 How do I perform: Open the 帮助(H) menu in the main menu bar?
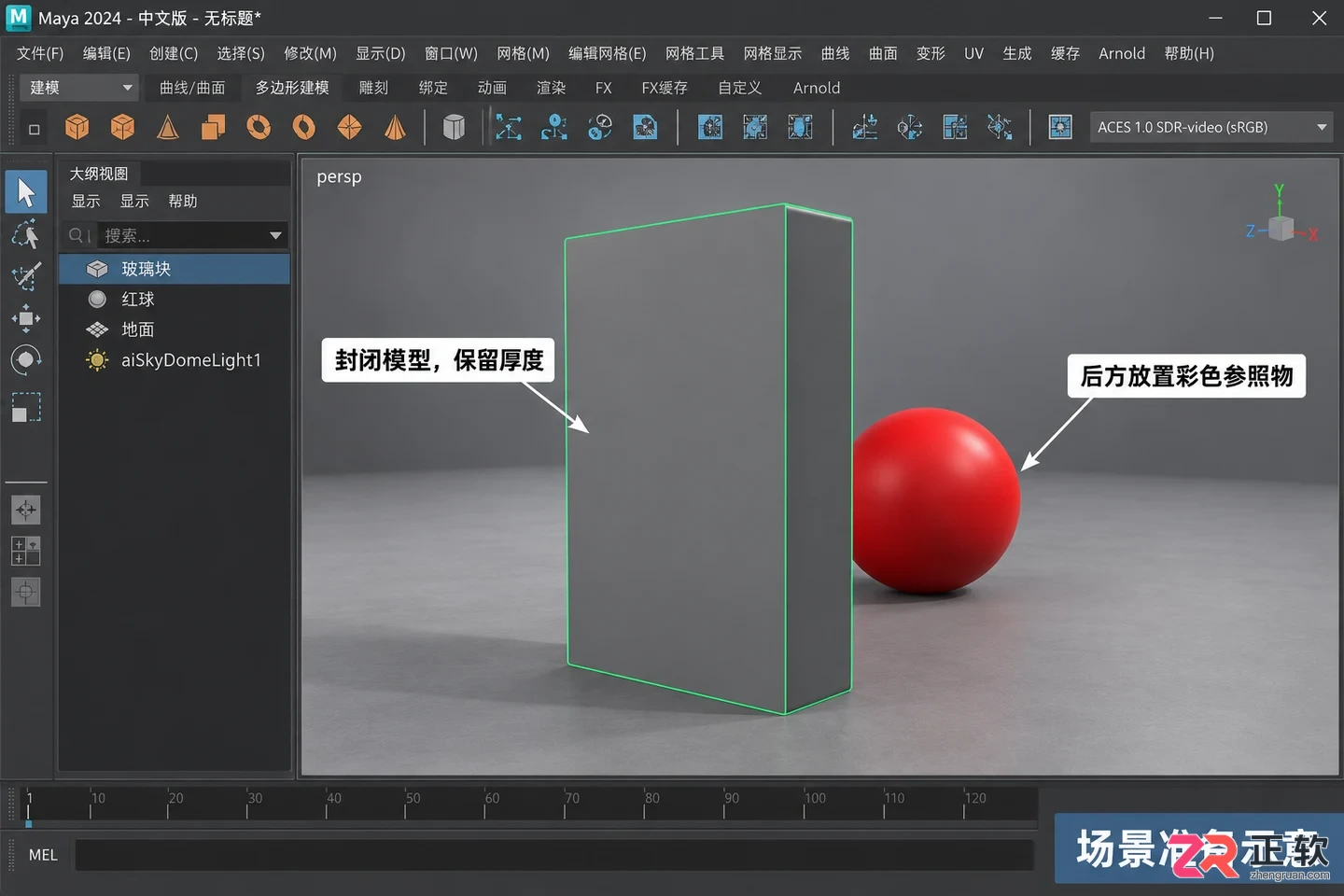1189,53
